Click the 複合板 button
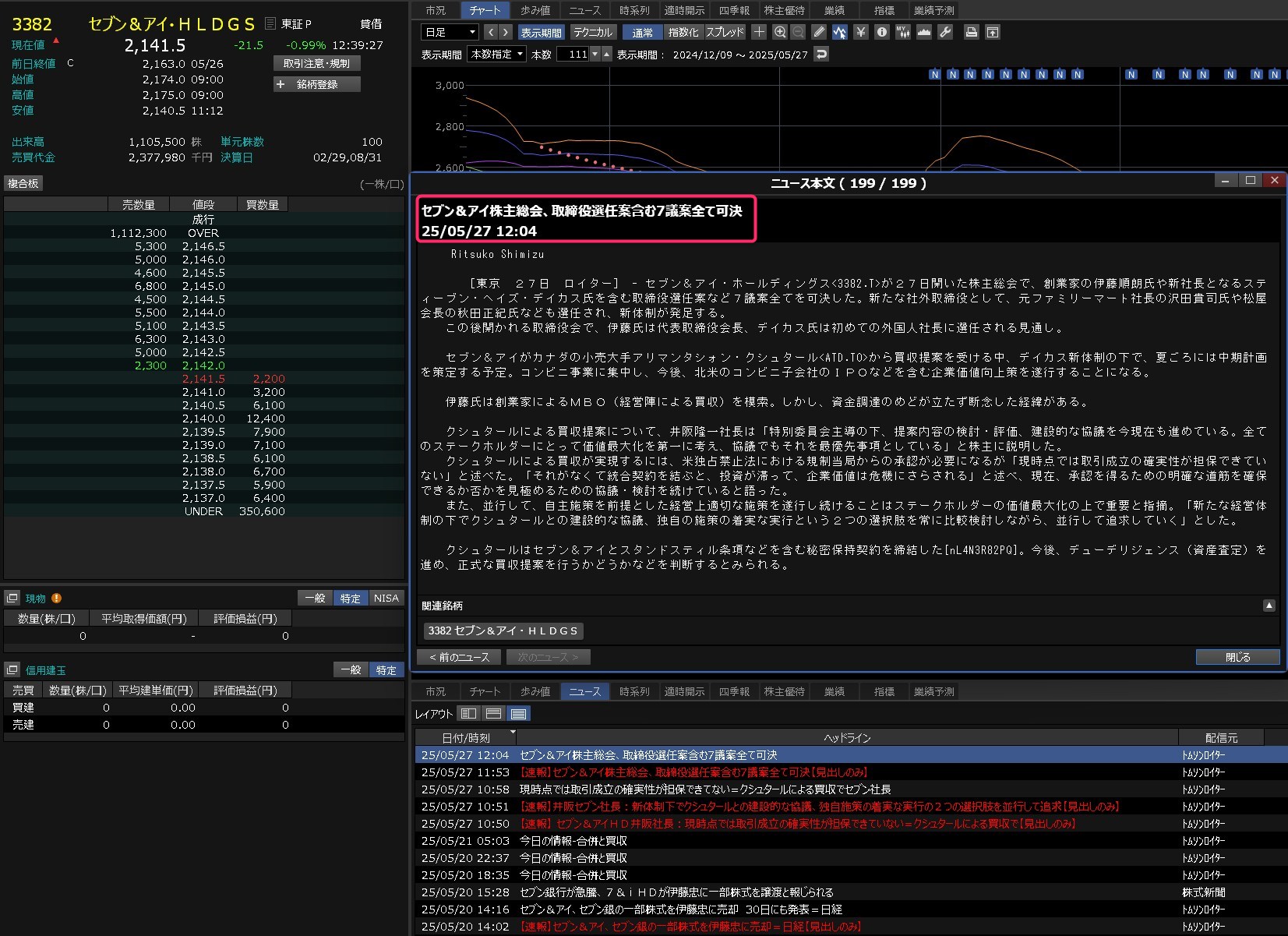1288x936 pixels. coord(23,183)
